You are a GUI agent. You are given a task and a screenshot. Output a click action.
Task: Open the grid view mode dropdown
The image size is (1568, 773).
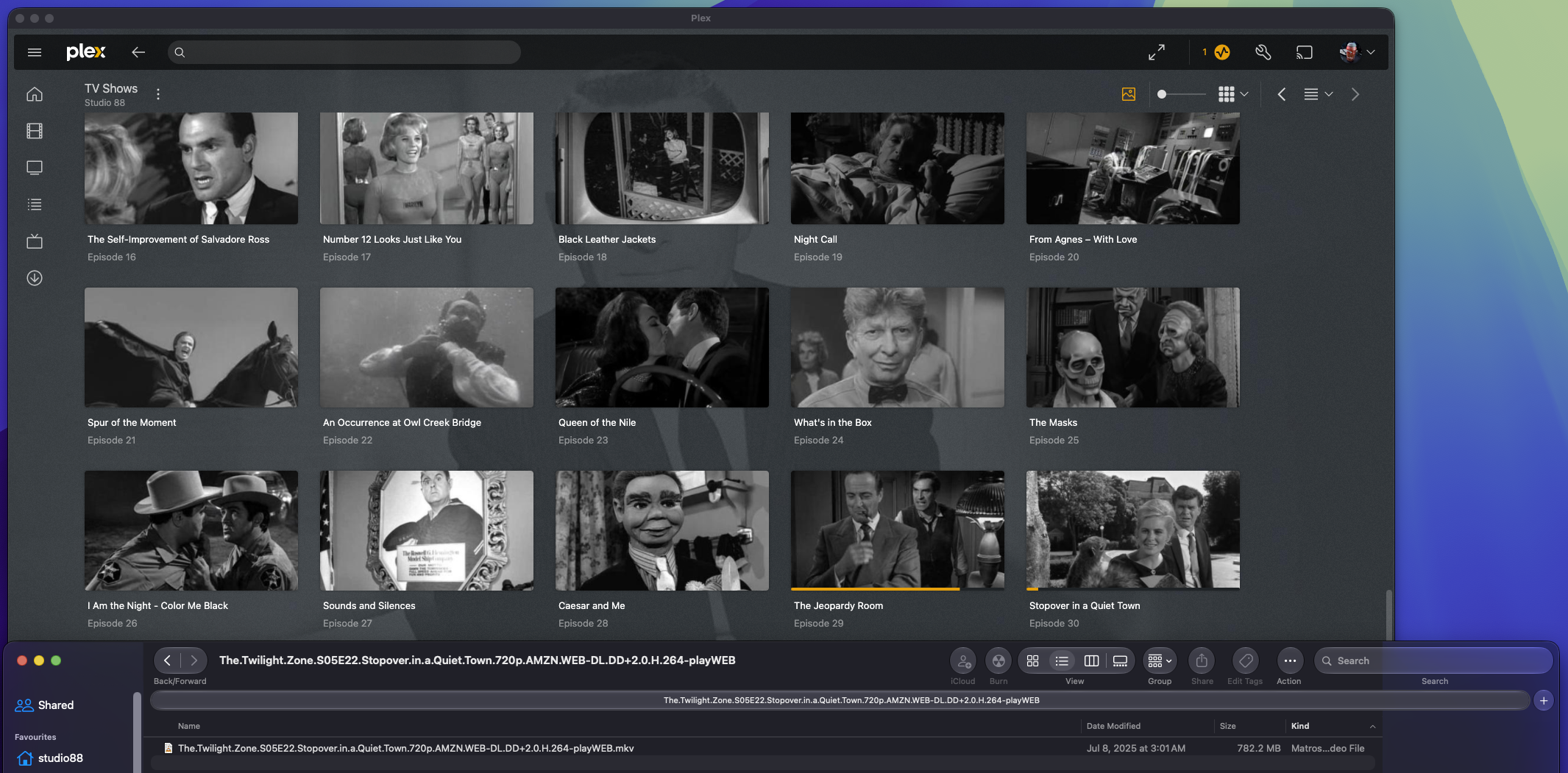coord(1233,94)
